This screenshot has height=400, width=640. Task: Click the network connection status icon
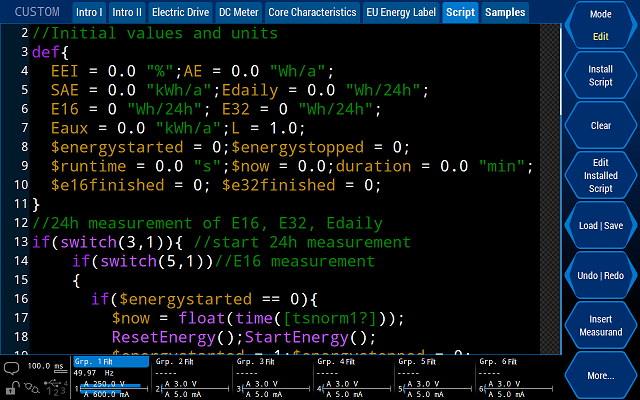31,387
